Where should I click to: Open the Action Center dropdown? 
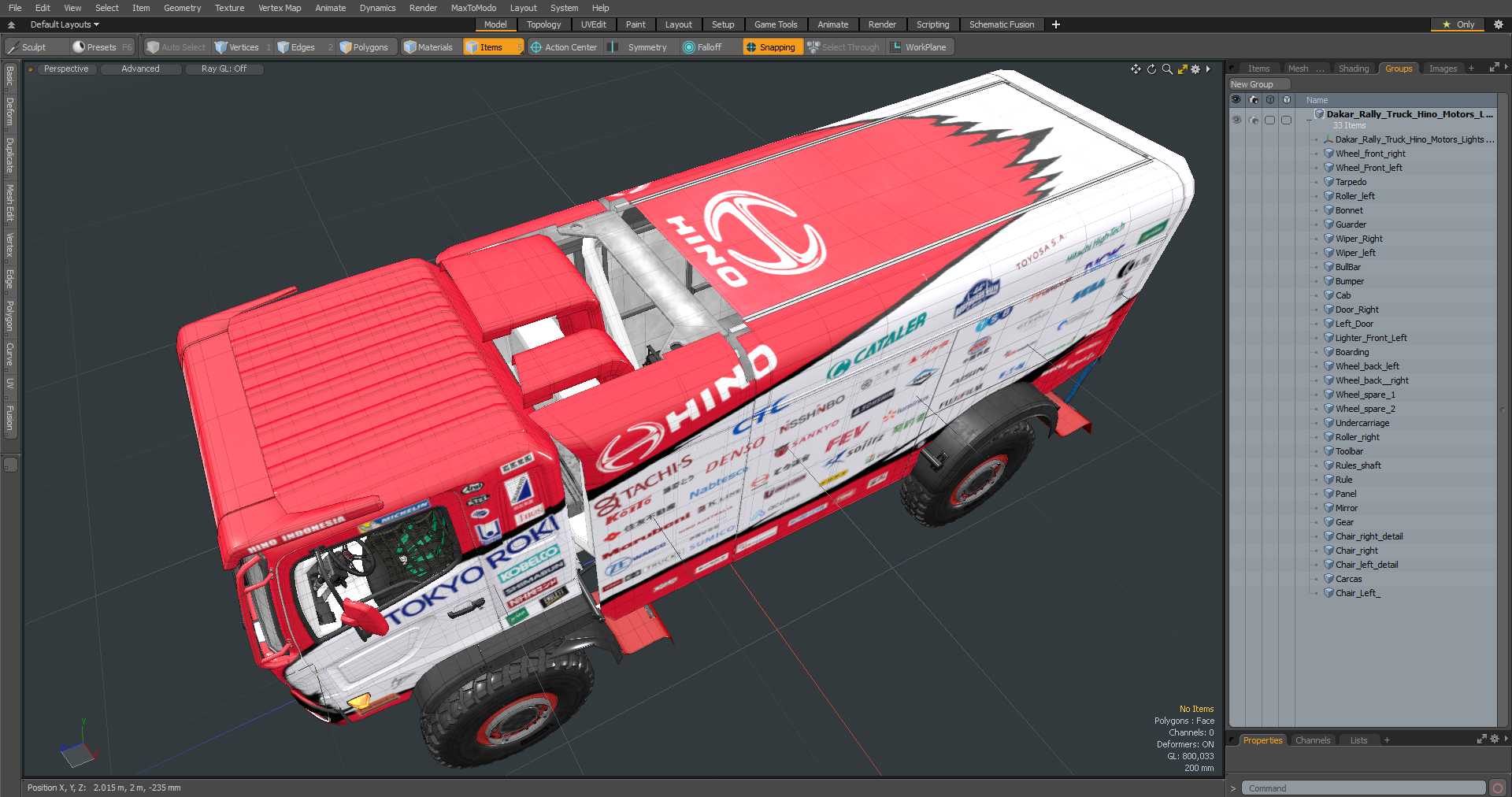click(564, 47)
